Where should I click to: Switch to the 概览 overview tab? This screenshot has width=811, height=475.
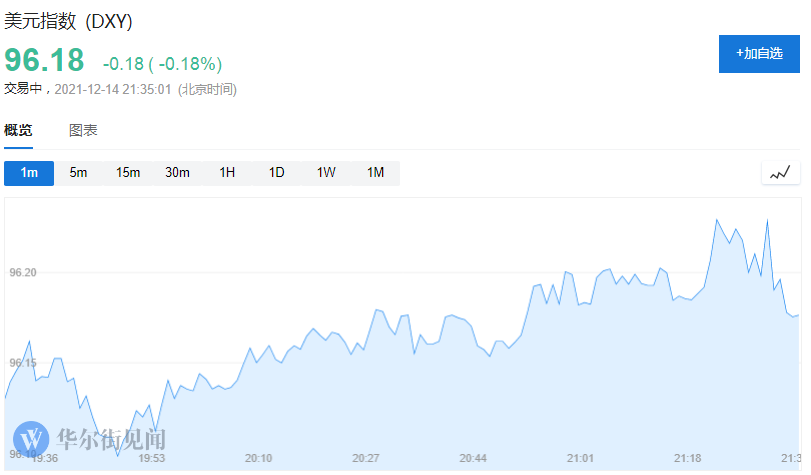(x=18, y=130)
